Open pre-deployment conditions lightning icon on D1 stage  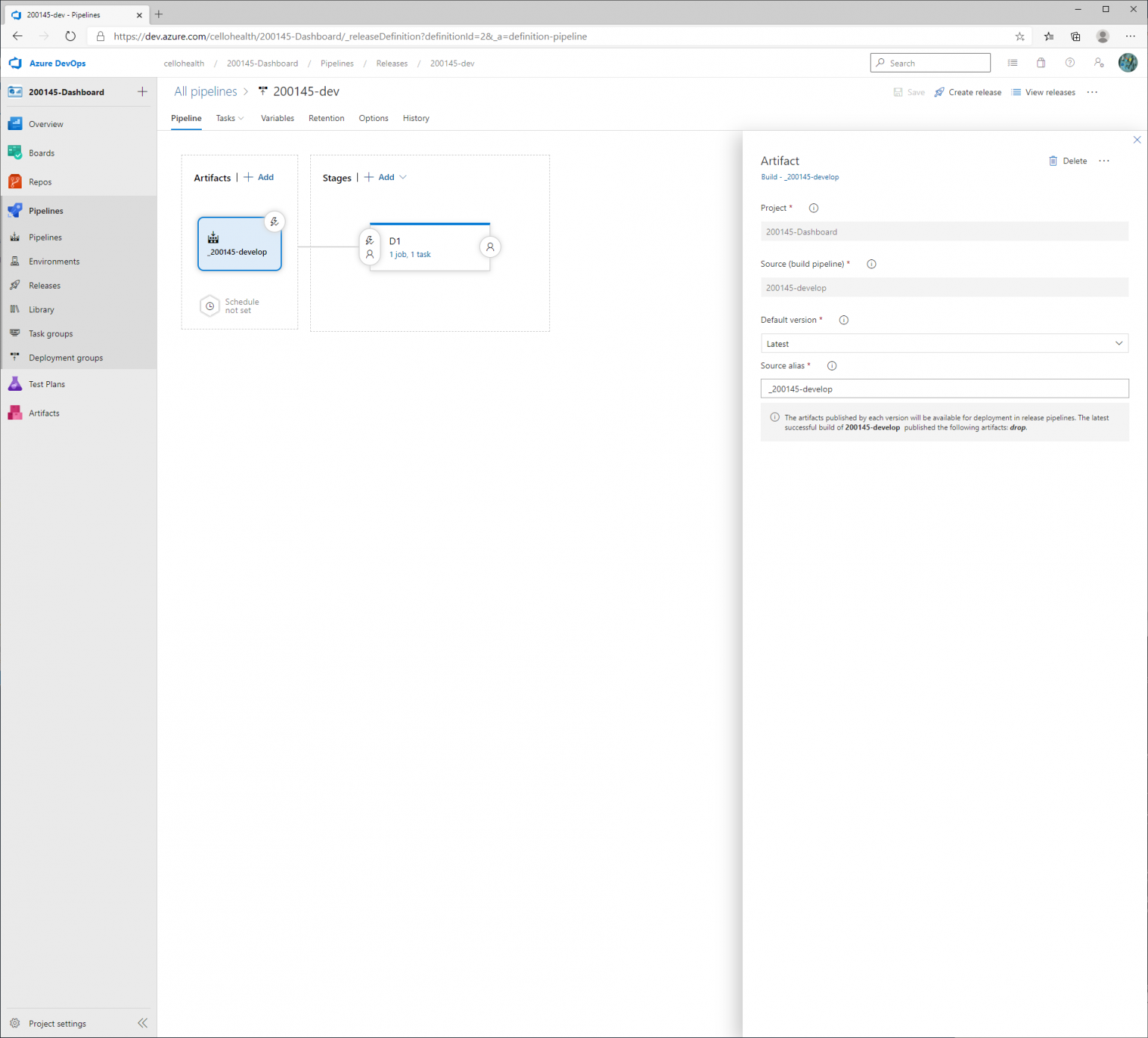coord(369,241)
